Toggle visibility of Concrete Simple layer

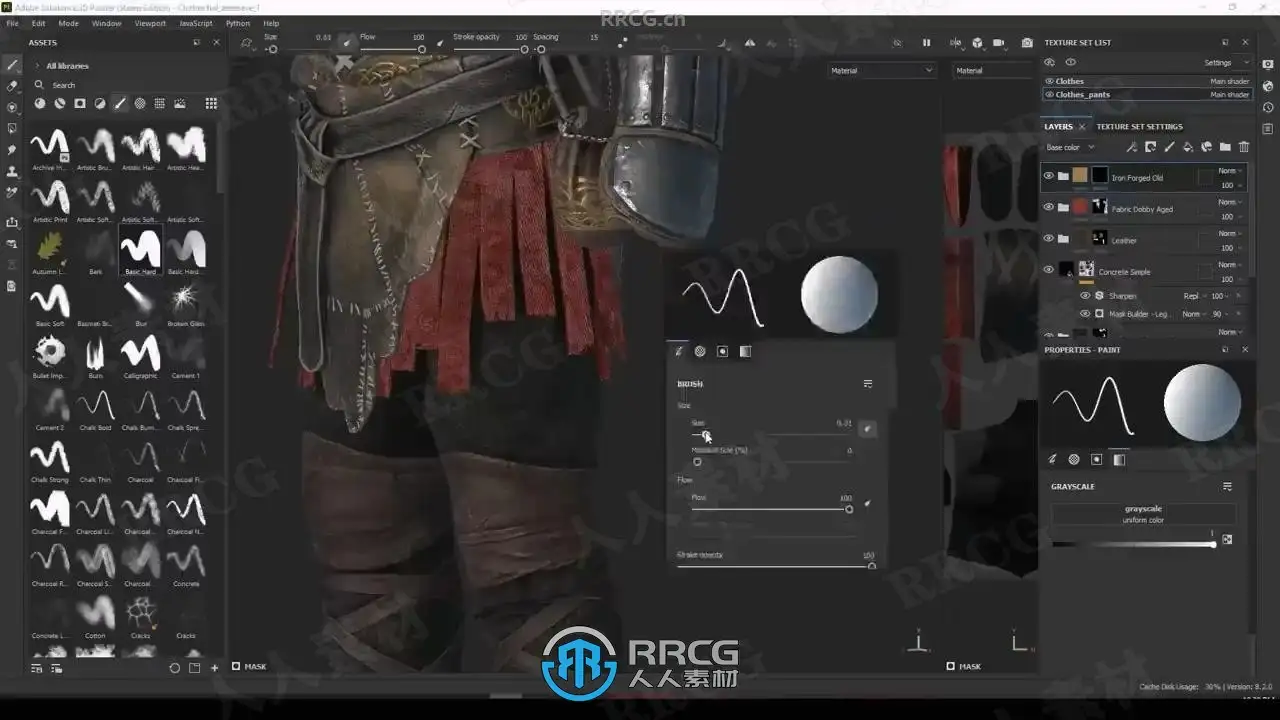tap(1048, 270)
